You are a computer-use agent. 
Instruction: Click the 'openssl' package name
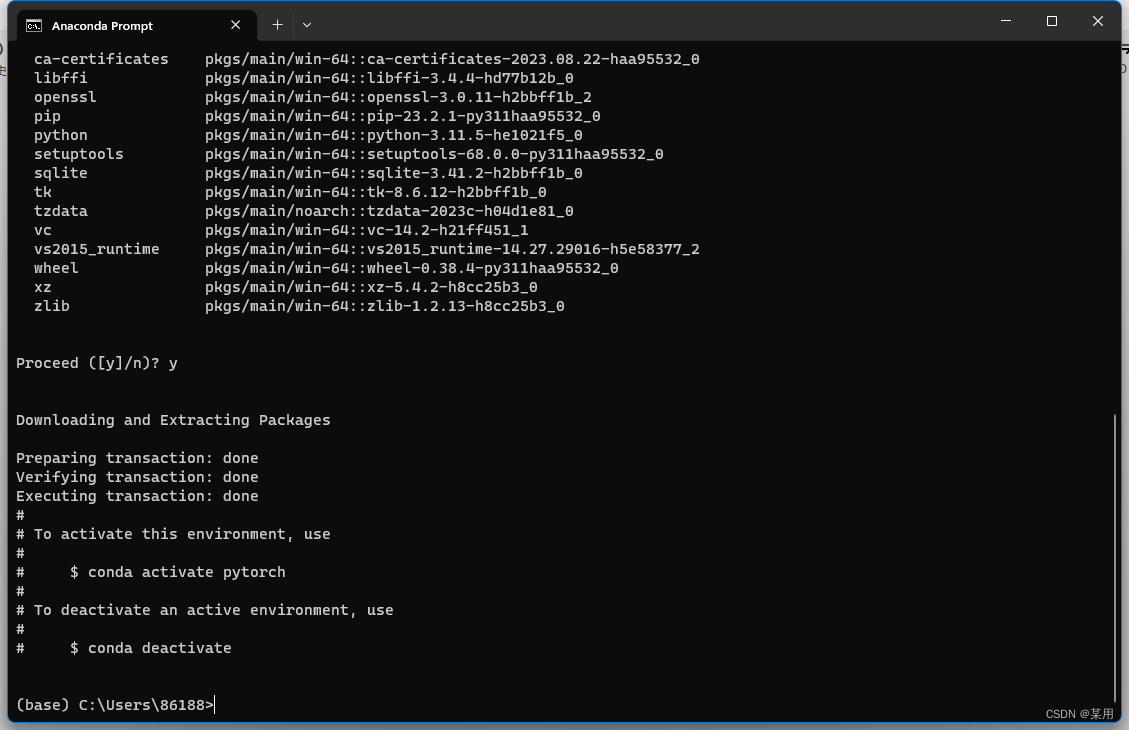point(65,97)
